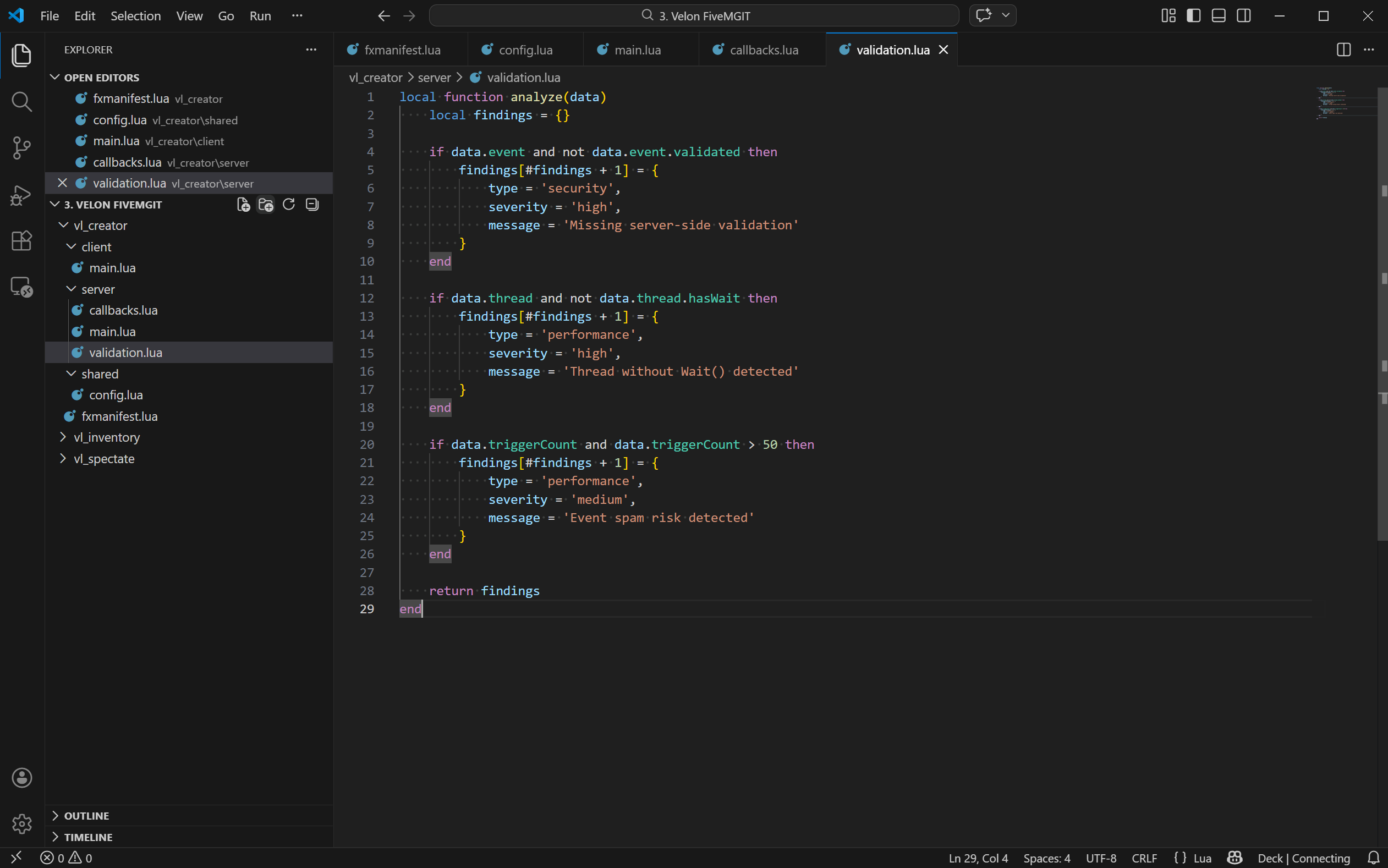Expand the vl_inventory folder
This screenshot has height=868, width=1388.
coord(63,437)
